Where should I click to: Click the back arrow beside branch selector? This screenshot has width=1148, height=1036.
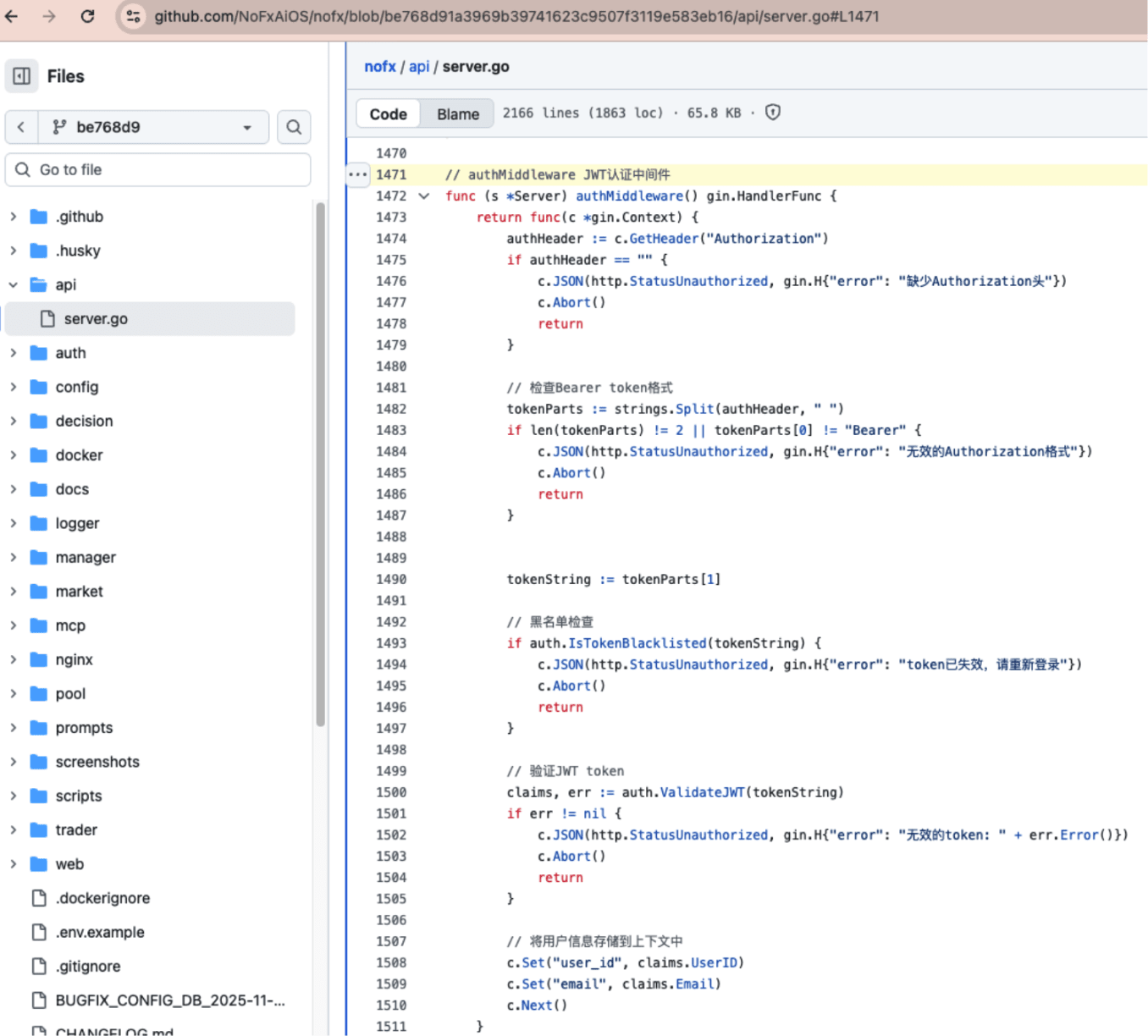(x=21, y=127)
